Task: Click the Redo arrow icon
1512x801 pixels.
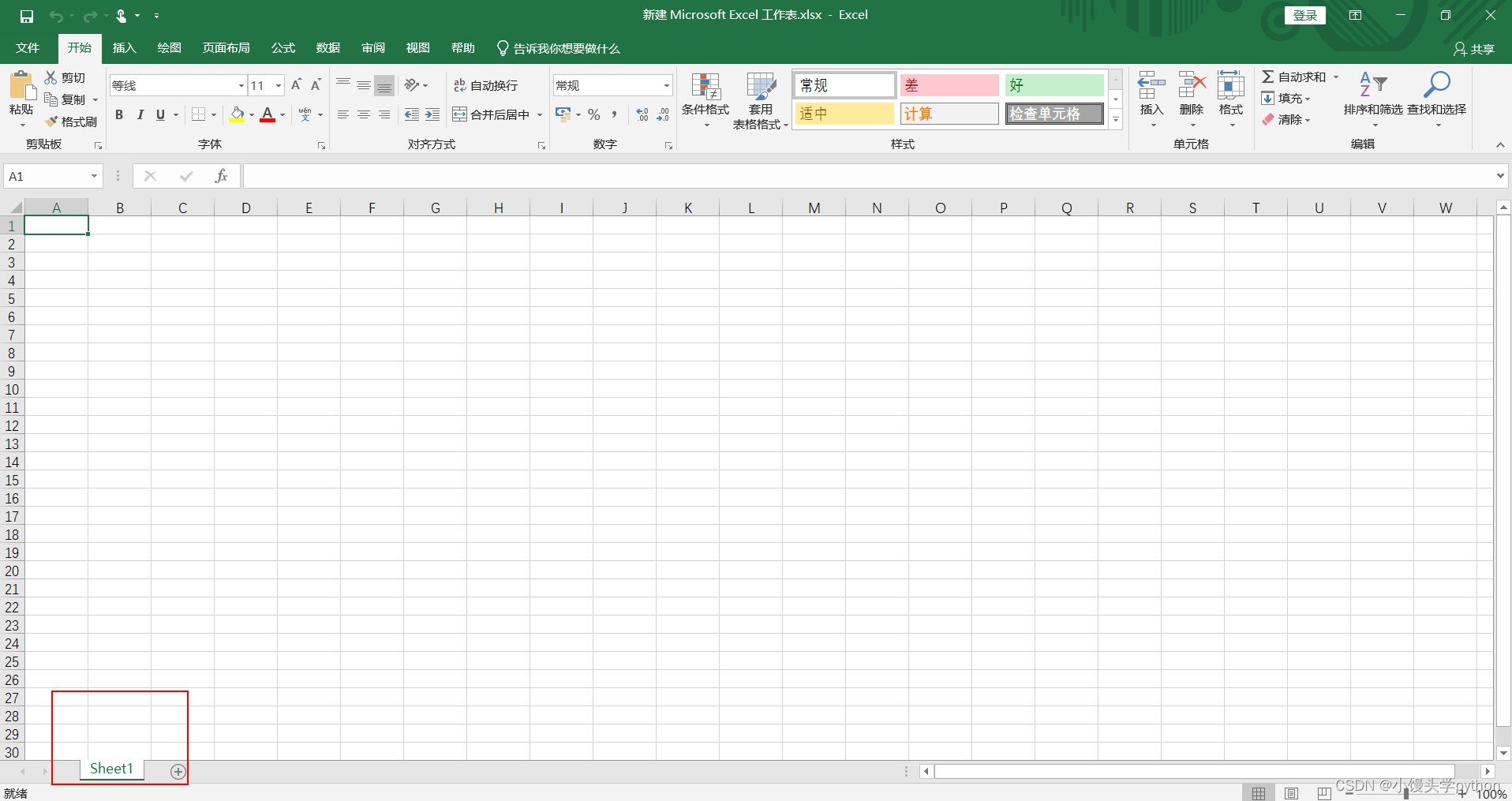Action: coord(90,16)
